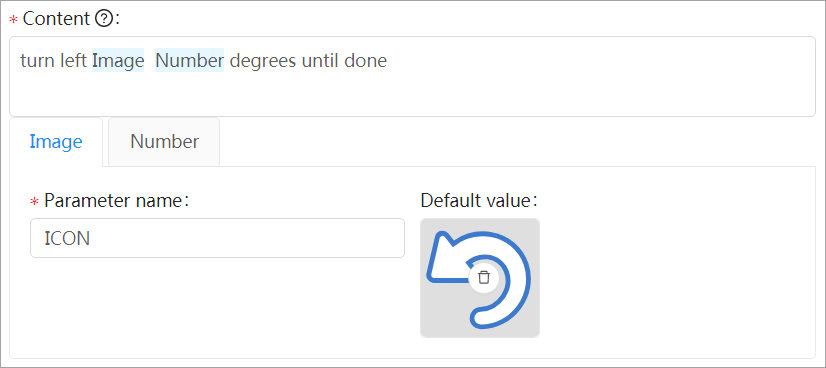Switch to the Number tab

pyautogui.click(x=164, y=142)
